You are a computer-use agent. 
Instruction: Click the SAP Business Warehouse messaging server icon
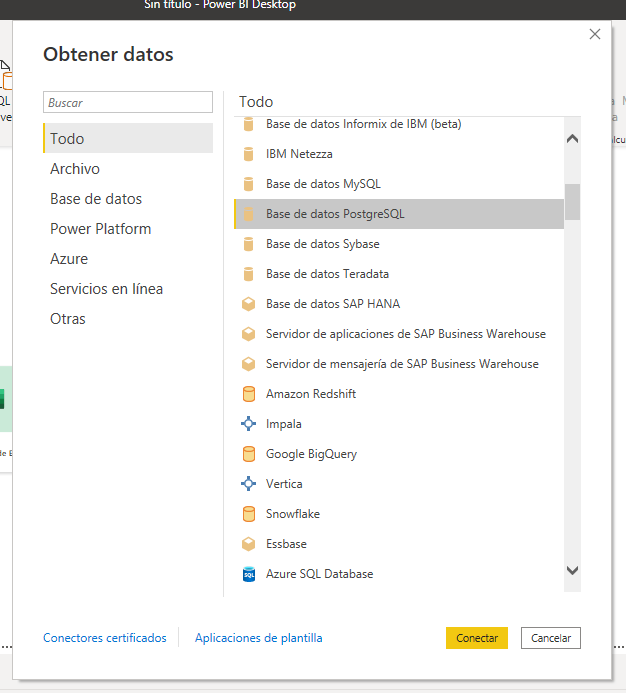(248, 364)
